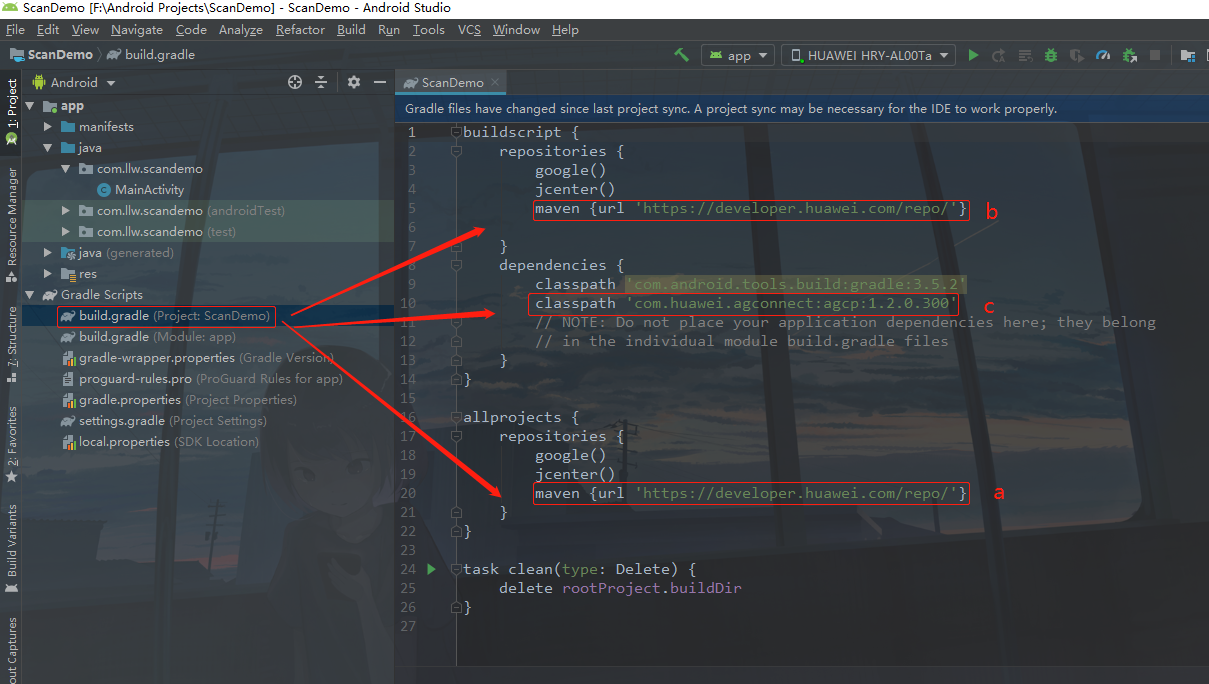
Task: Run the app with the green play icon
Action: (973, 55)
